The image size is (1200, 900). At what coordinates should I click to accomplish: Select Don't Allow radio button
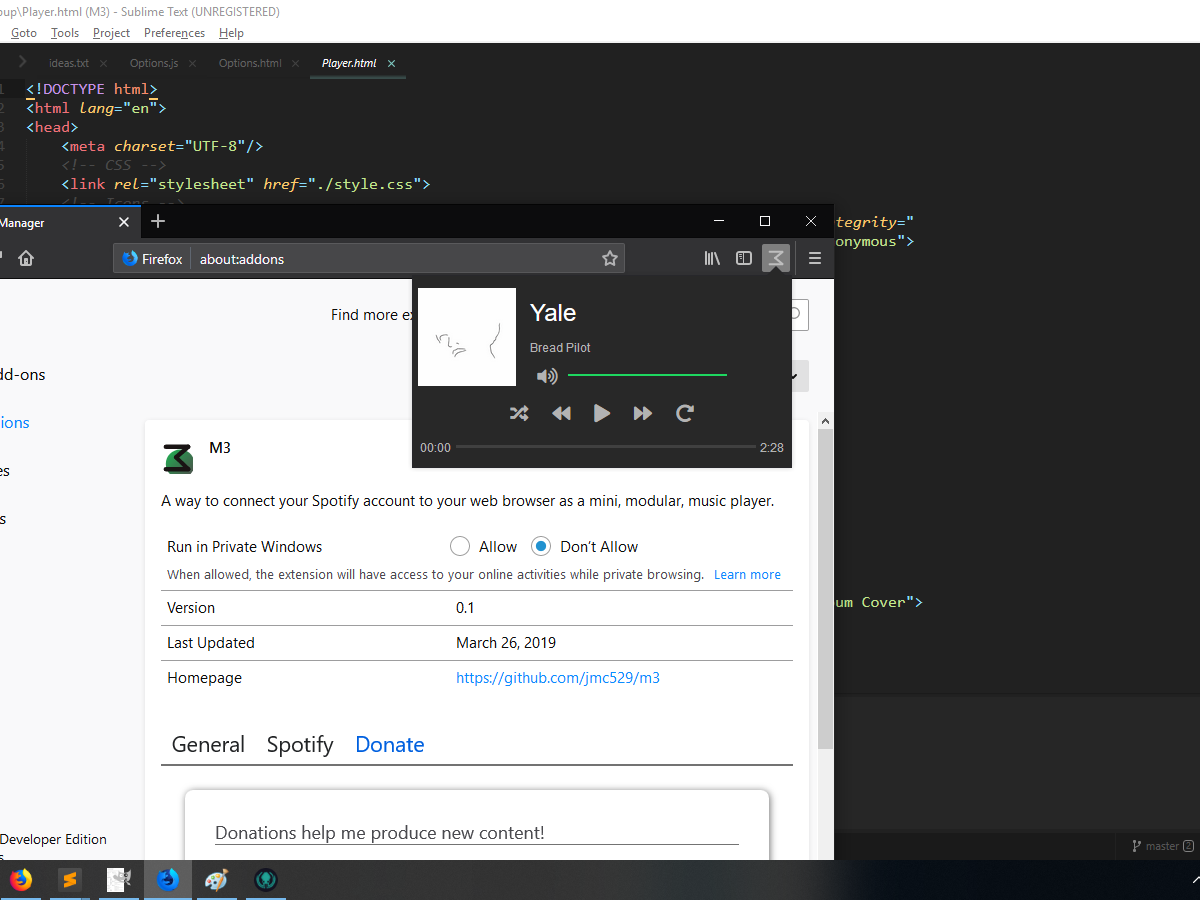(541, 546)
